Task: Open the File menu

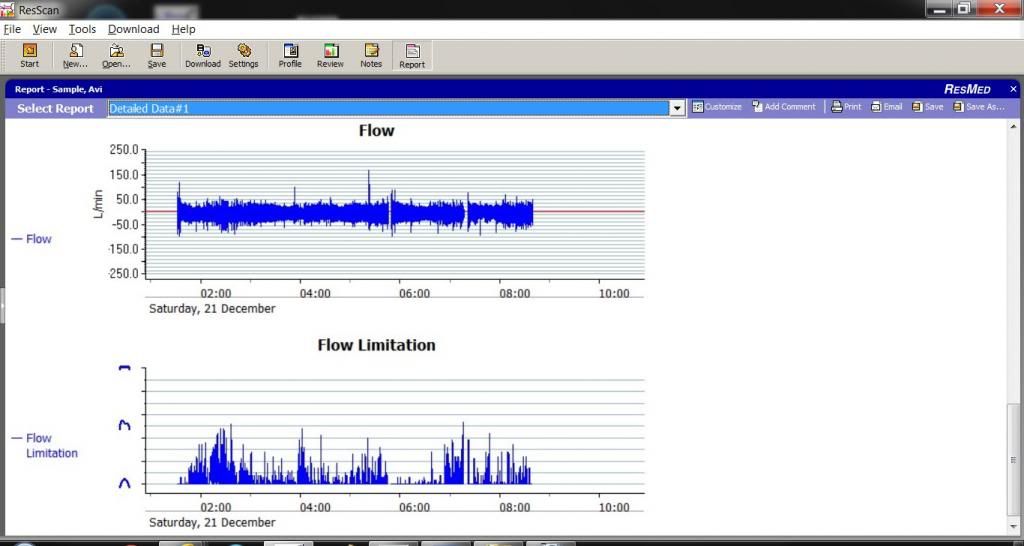Action: [x=12, y=29]
